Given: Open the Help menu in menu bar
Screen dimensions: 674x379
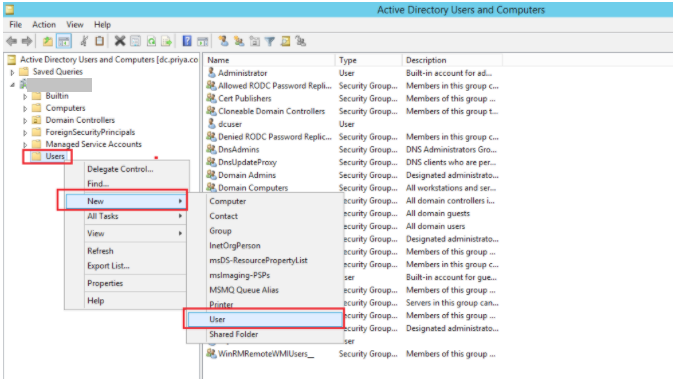Looking at the screenshot, I should pyautogui.click(x=102, y=24).
